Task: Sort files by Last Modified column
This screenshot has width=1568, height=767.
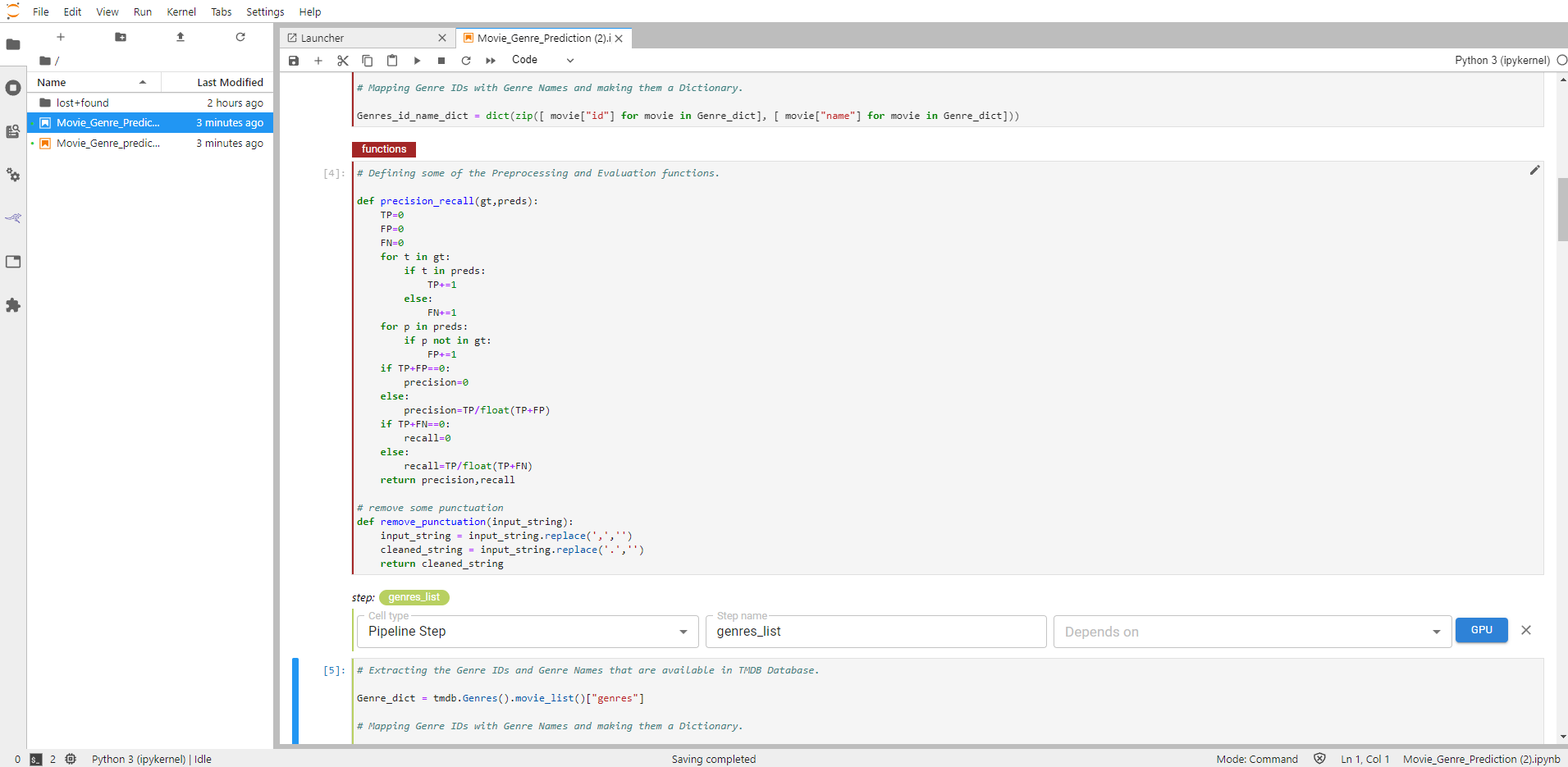Action: pos(217,82)
